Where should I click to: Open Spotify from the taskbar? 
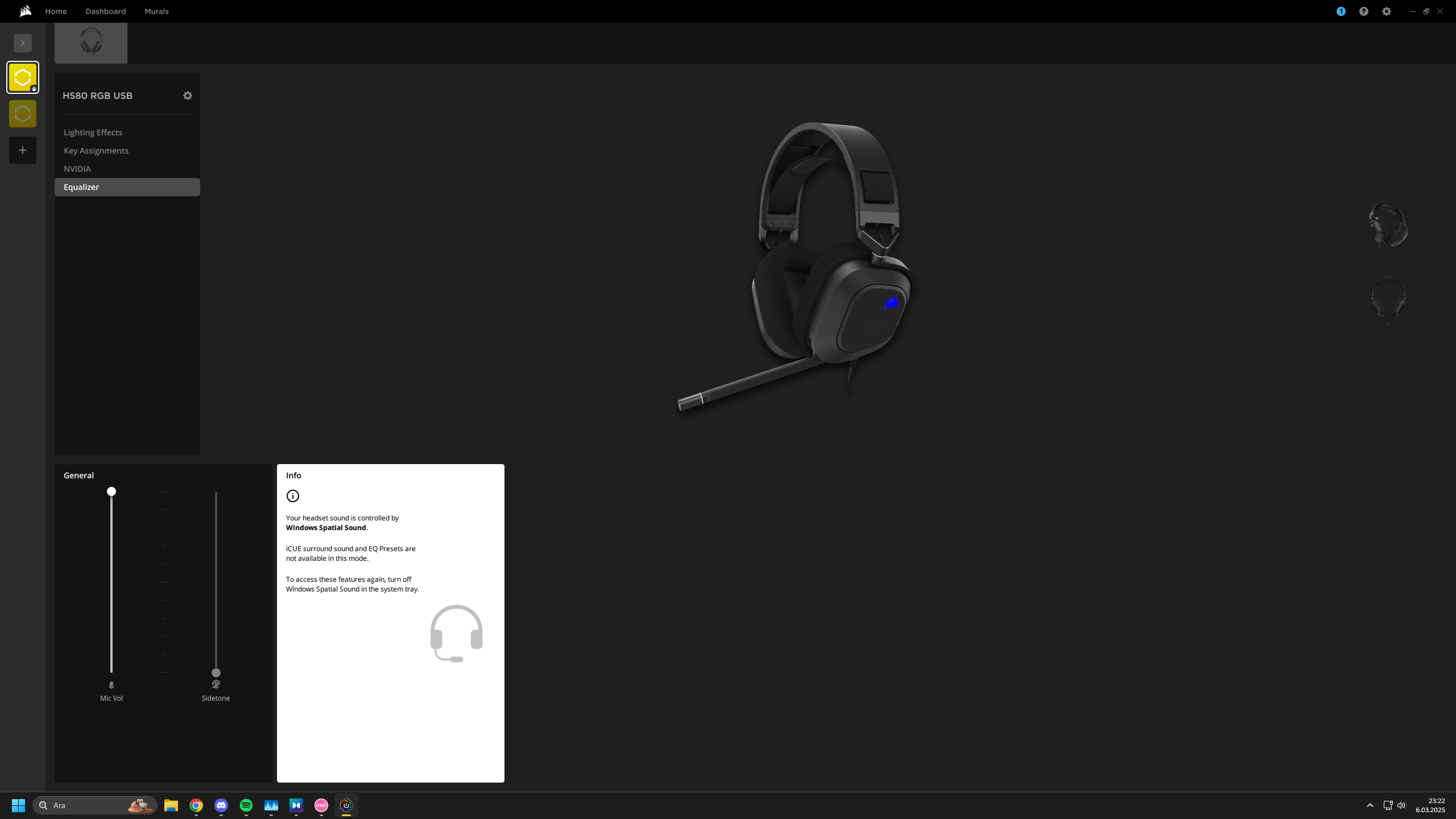246,805
